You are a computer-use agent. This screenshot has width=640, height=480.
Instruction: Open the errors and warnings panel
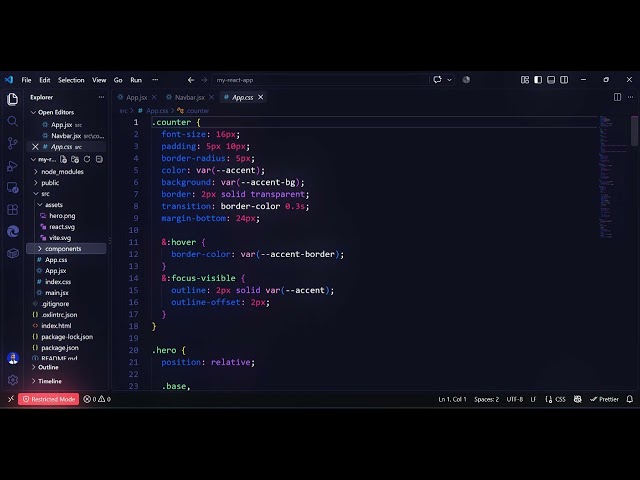point(97,399)
